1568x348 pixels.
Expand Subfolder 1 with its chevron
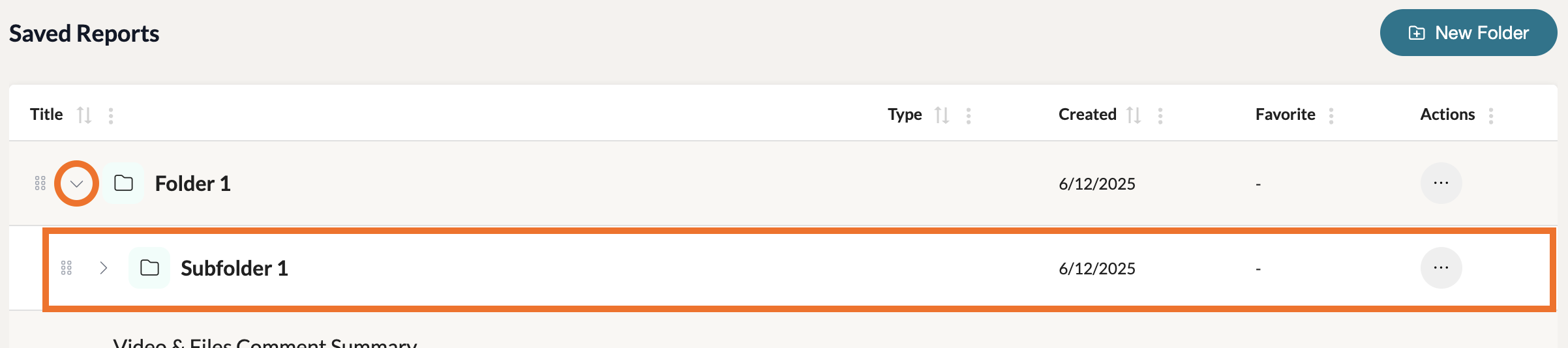[103, 268]
